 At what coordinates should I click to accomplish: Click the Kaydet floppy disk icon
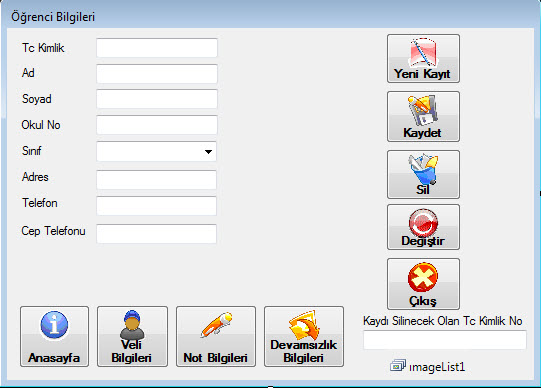coord(423,110)
